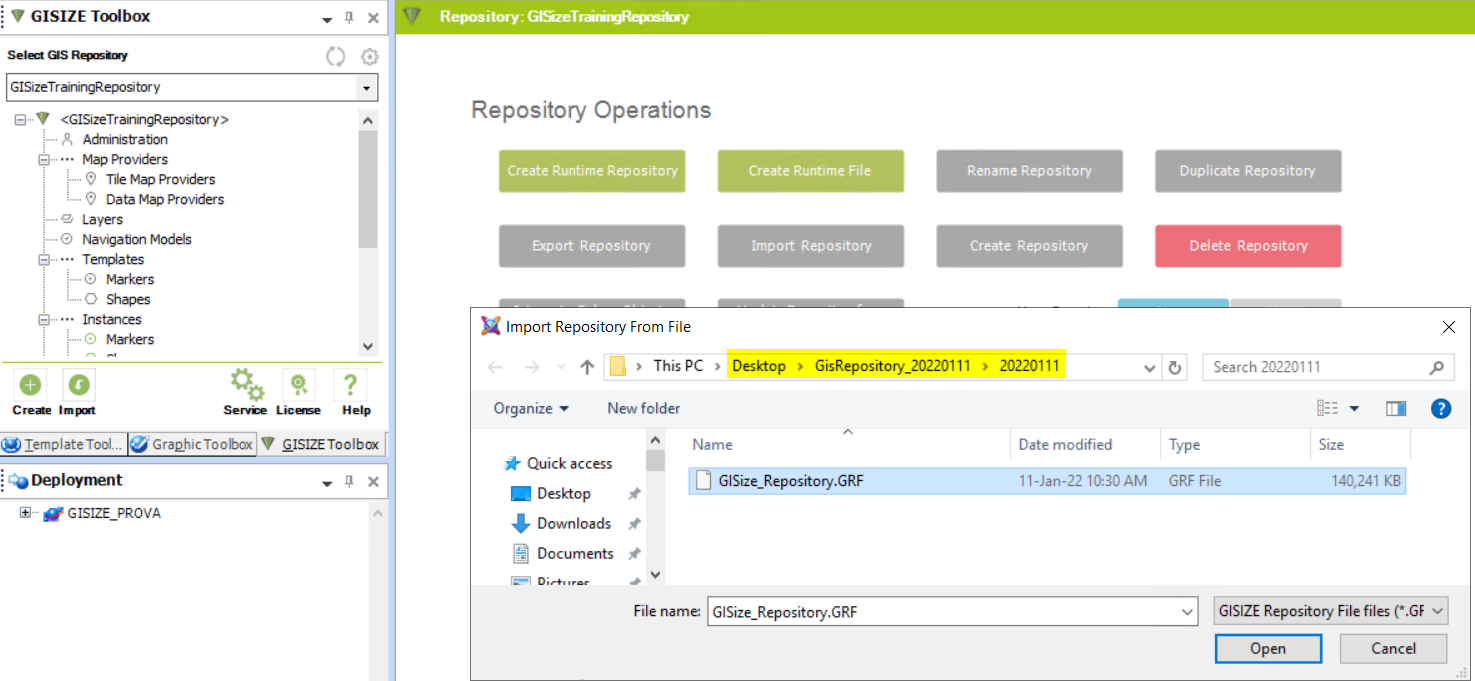Open the view options dropdown arrow

click(x=1355, y=408)
